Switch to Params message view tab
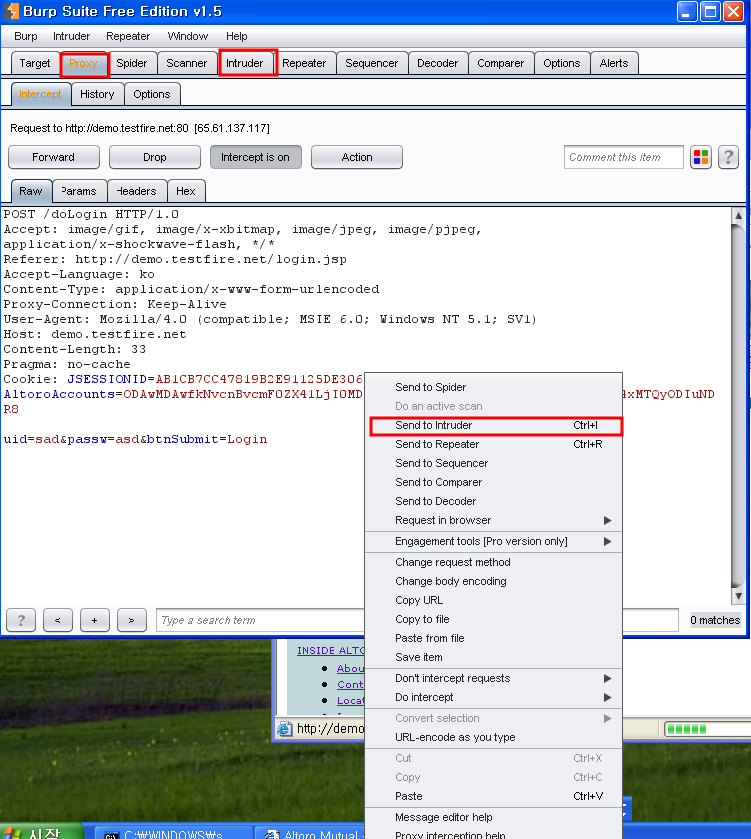 79,191
